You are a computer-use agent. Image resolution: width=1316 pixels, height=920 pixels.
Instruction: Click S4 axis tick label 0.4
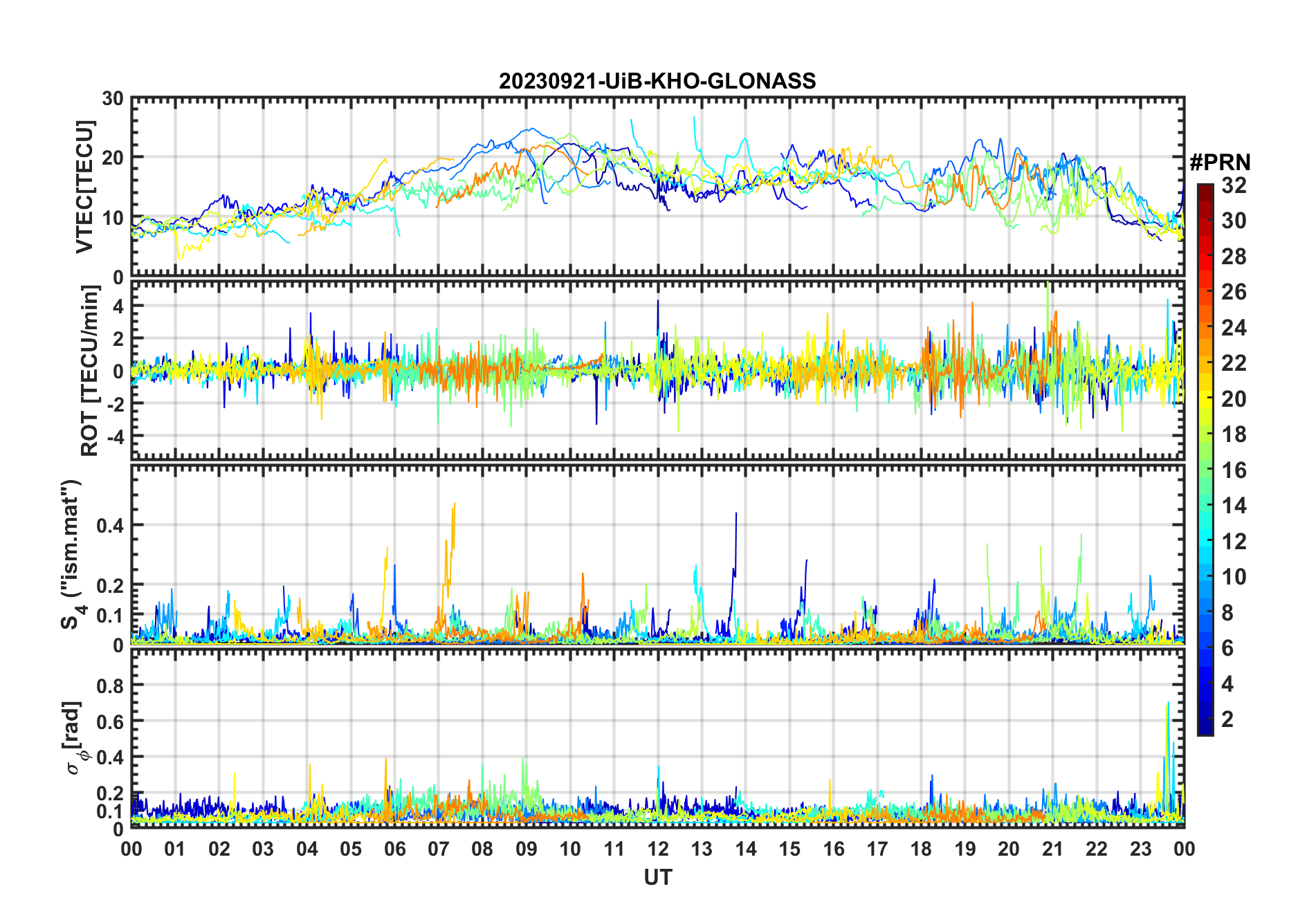(110, 526)
